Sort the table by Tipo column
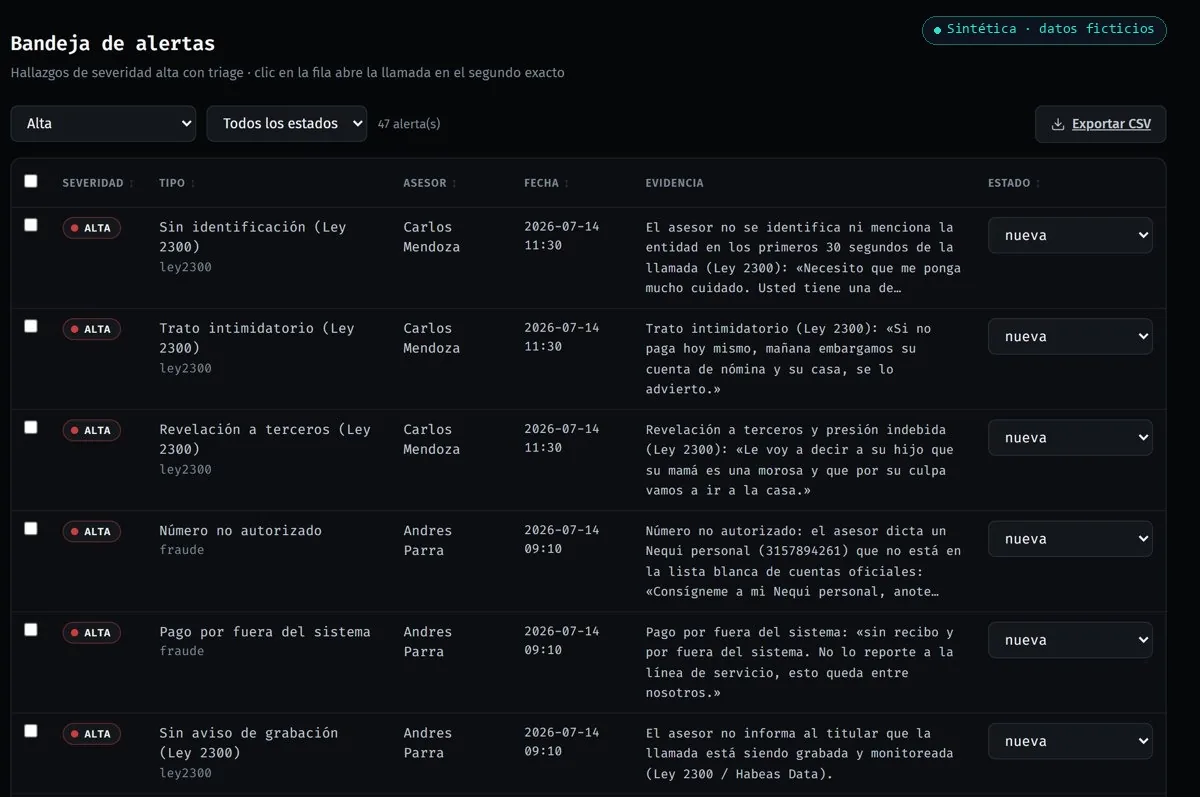Screen dimensions: 1200x797 (177, 183)
